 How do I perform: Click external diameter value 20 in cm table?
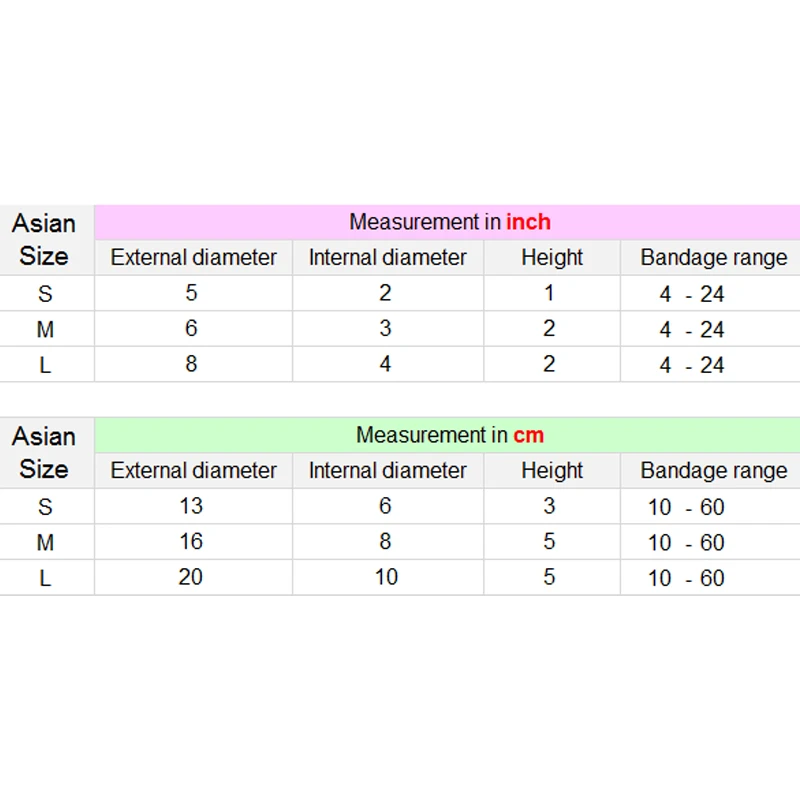tap(191, 577)
